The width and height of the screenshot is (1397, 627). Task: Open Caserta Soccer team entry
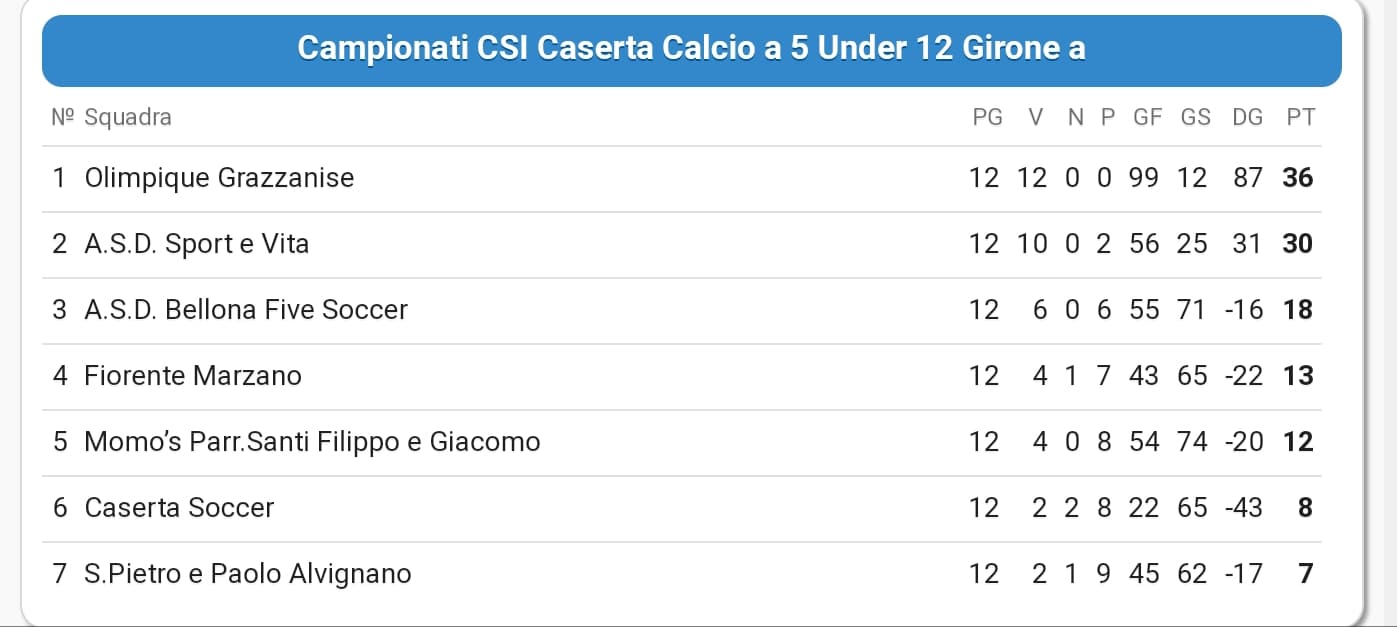[179, 508]
